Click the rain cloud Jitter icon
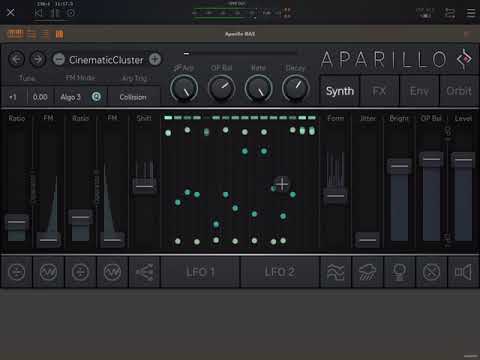Screen dimensions: 480x360 (x=368, y=272)
